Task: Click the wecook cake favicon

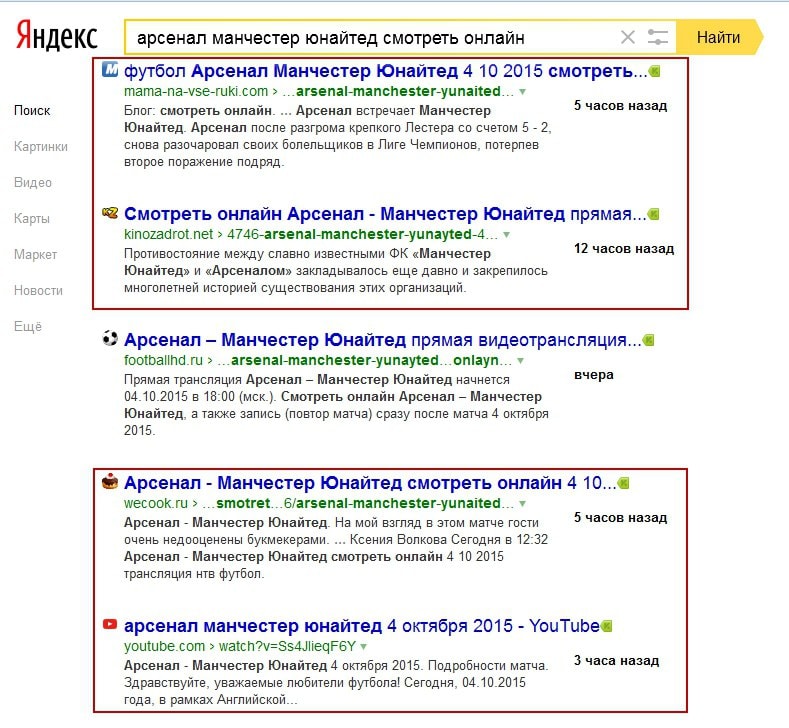Action: click(x=110, y=483)
